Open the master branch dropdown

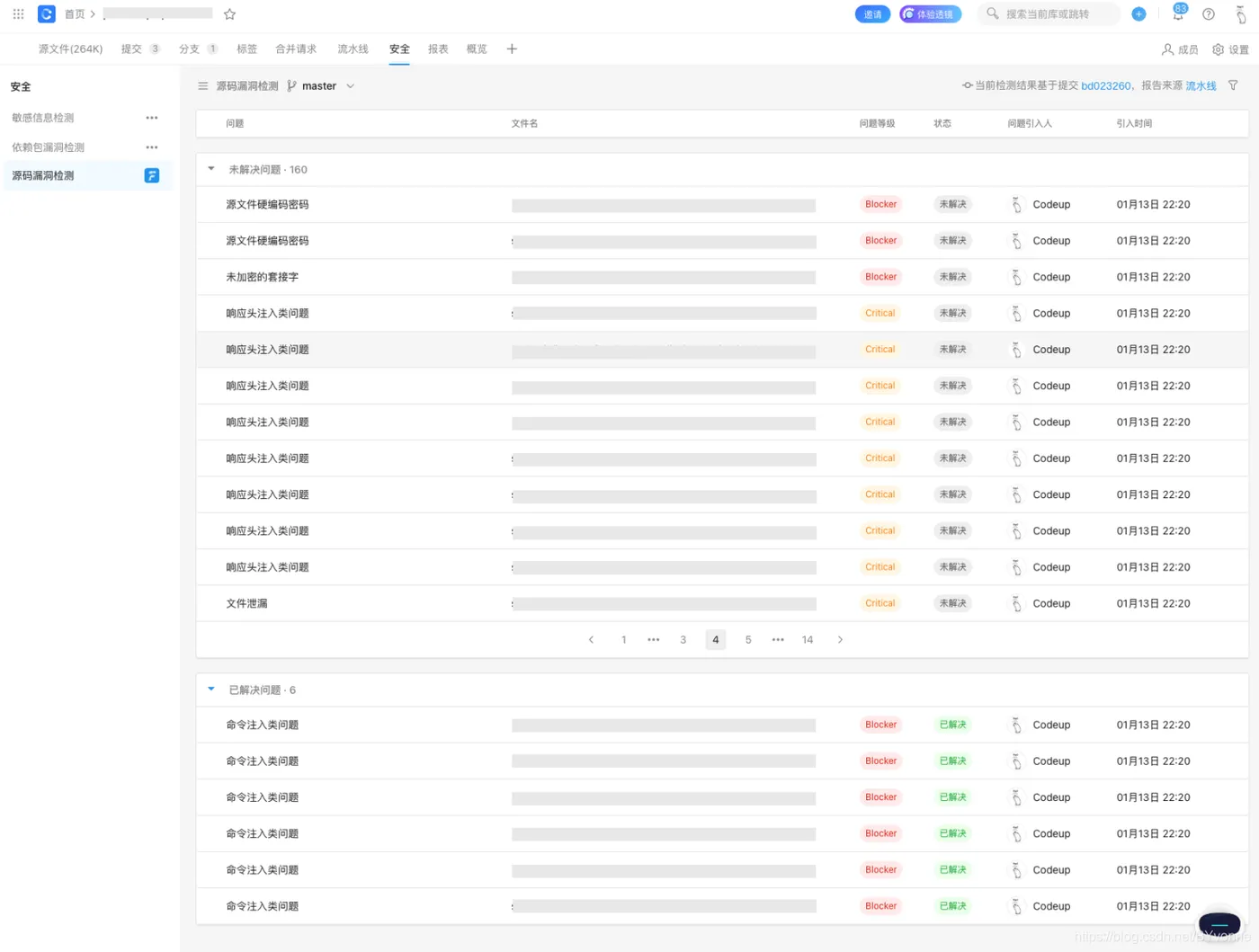pos(321,86)
